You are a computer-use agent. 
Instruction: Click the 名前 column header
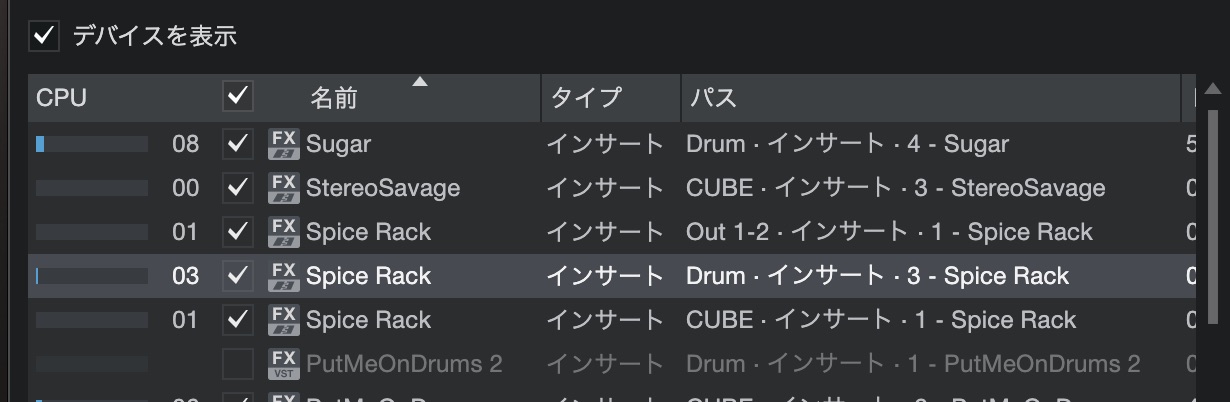pos(334,98)
